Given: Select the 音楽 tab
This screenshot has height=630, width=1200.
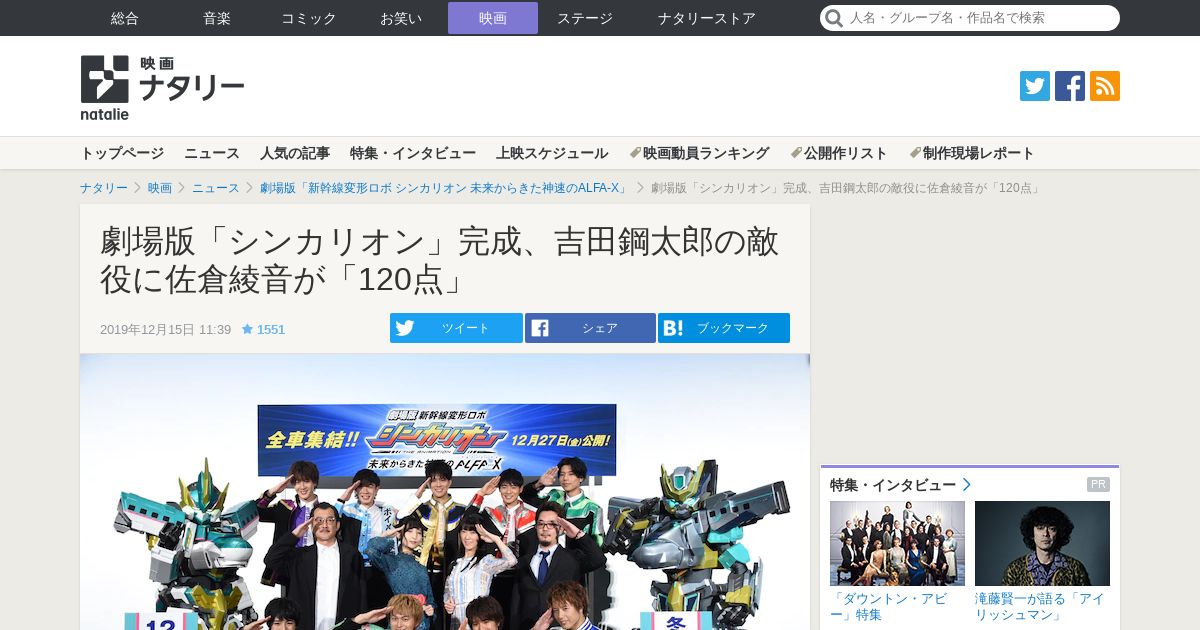Looking at the screenshot, I should click(217, 18).
